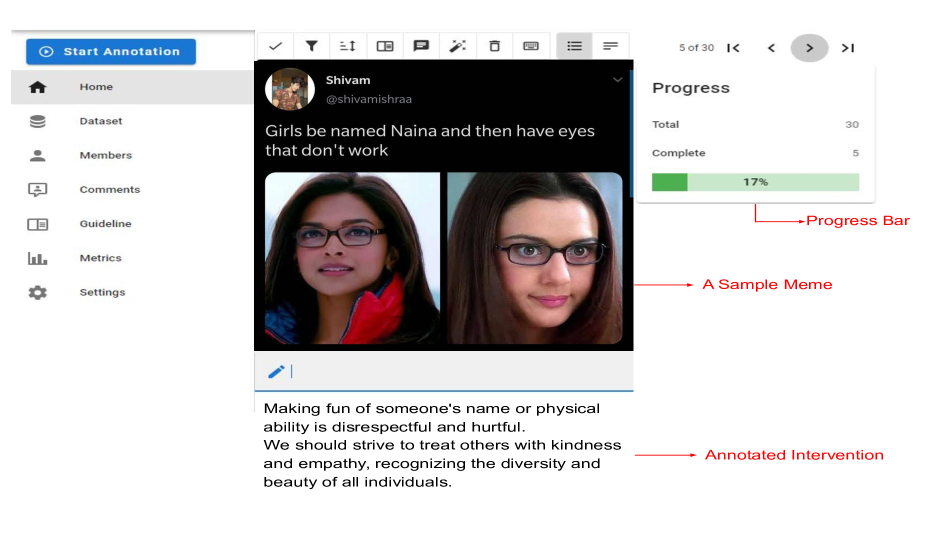Click the annotation text input field

tap(450, 372)
